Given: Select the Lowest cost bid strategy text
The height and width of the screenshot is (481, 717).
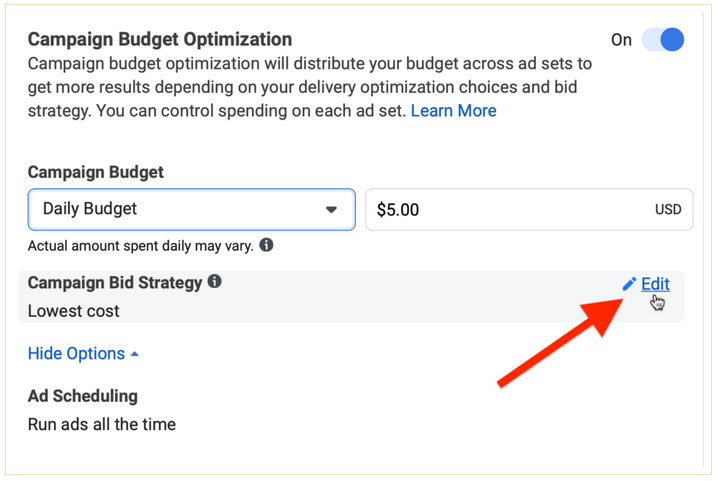Looking at the screenshot, I should point(74,311).
